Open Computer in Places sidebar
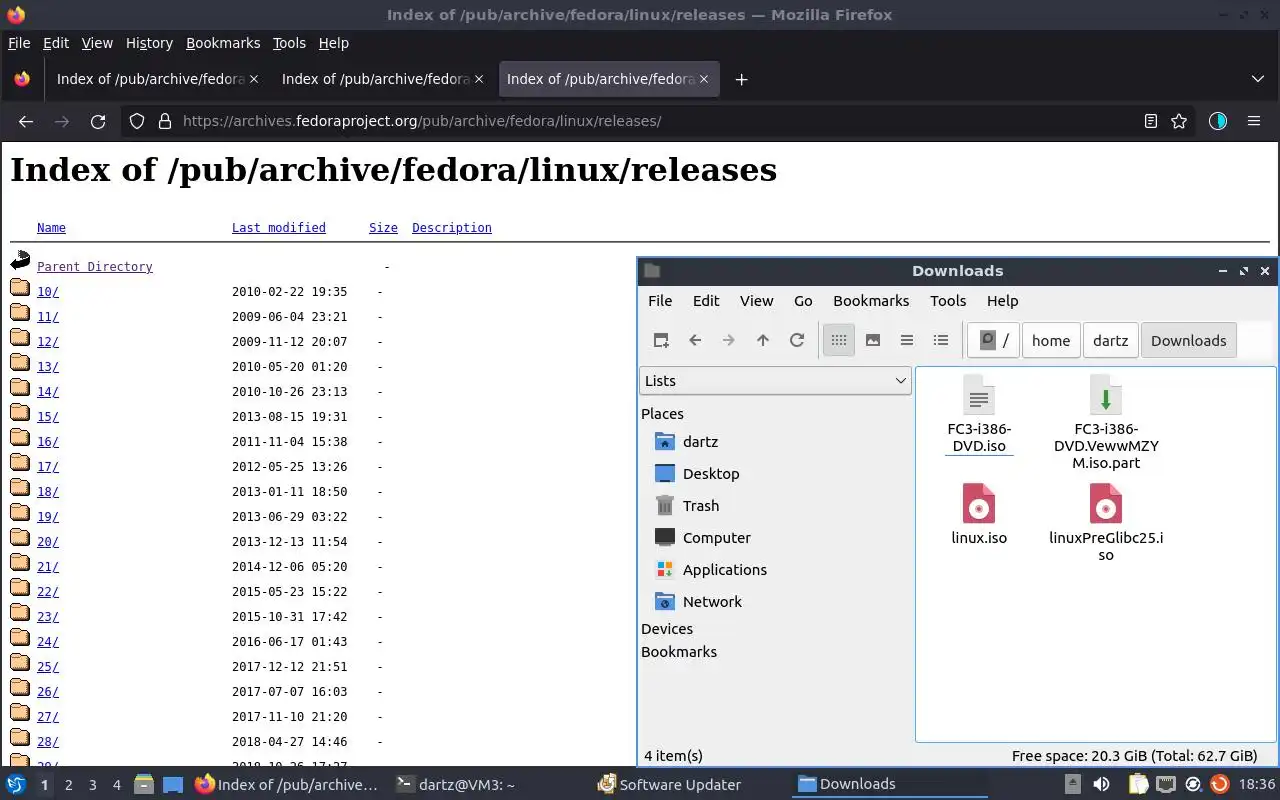Viewport: 1280px width, 800px height. 716,538
